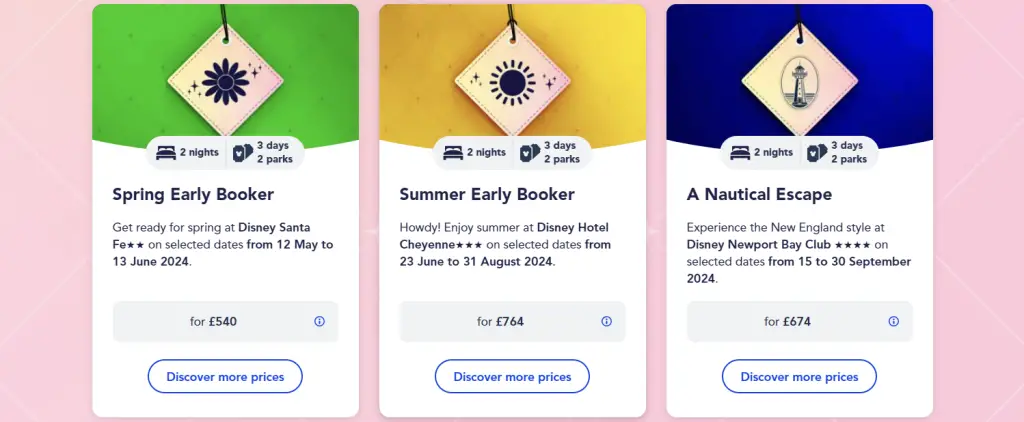This screenshot has width=1024, height=422.
Task: Click park tickets icon on Spring Early Booker card
Action: pyautogui.click(x=243, y=152)
